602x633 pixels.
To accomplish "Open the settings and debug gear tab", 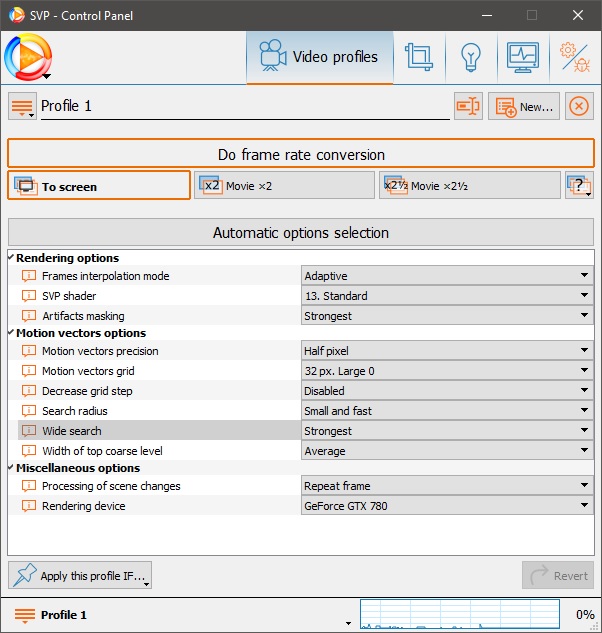I will click(574, 57).
